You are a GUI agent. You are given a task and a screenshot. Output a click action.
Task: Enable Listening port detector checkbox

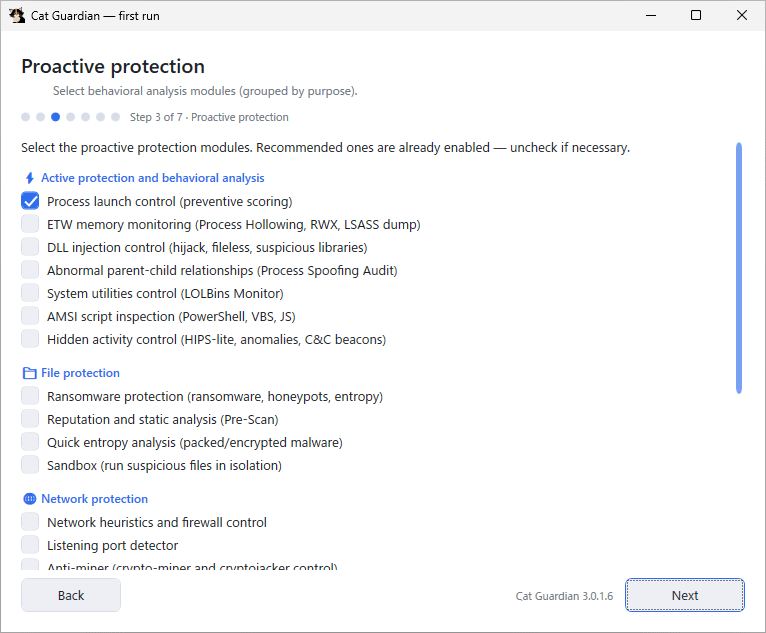[x=30, y=545]
